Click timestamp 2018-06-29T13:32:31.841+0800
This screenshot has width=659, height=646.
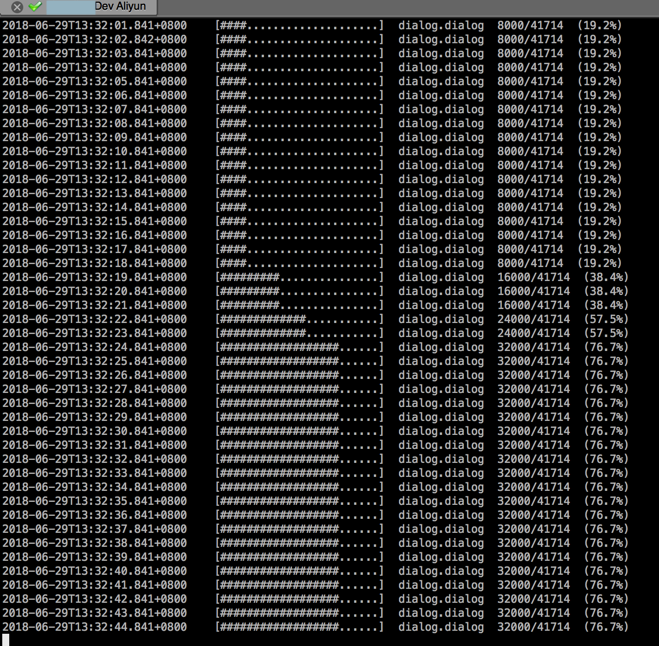(x=95, y=445)
